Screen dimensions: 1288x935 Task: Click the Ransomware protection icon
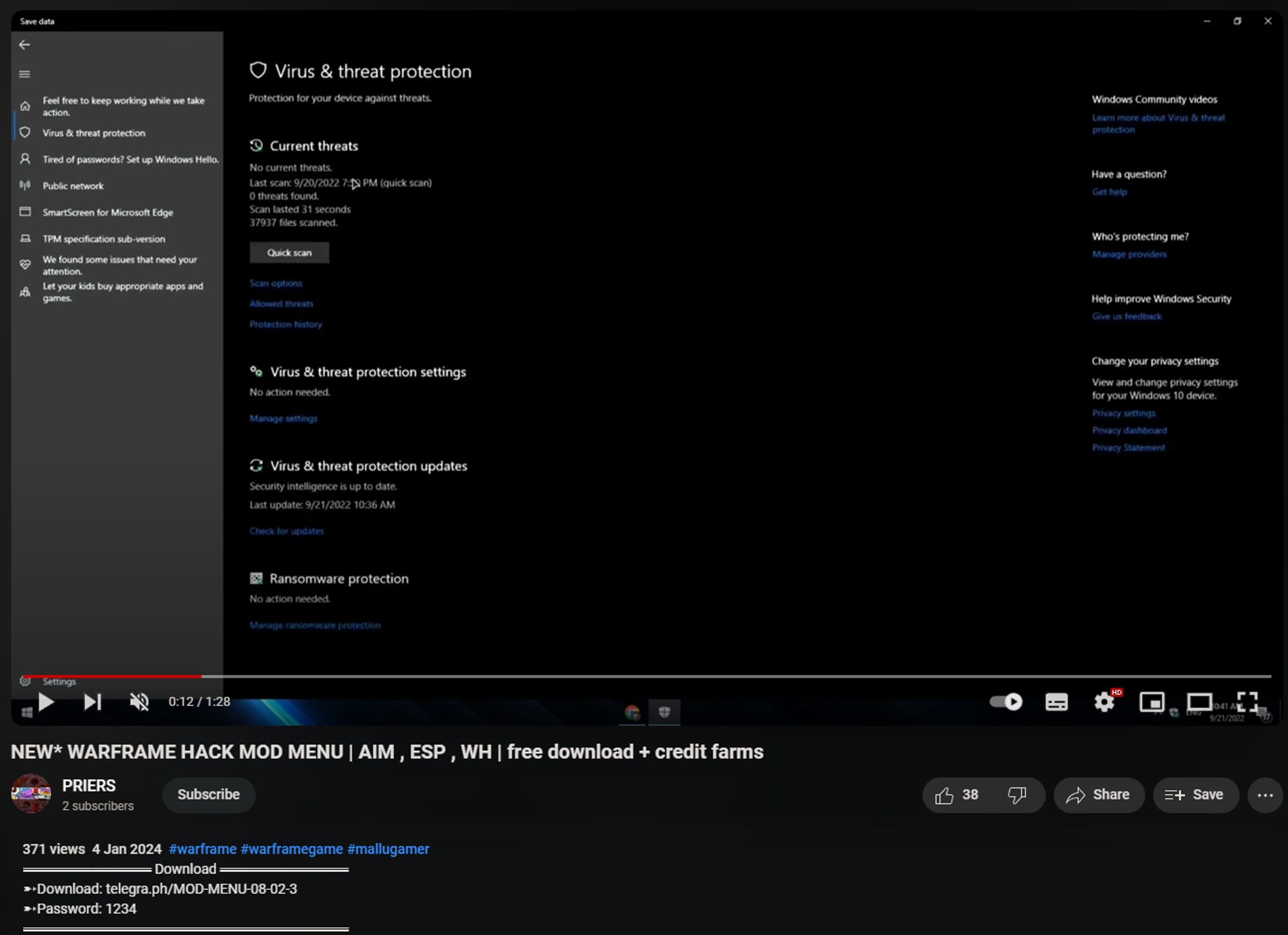[256, 578]
